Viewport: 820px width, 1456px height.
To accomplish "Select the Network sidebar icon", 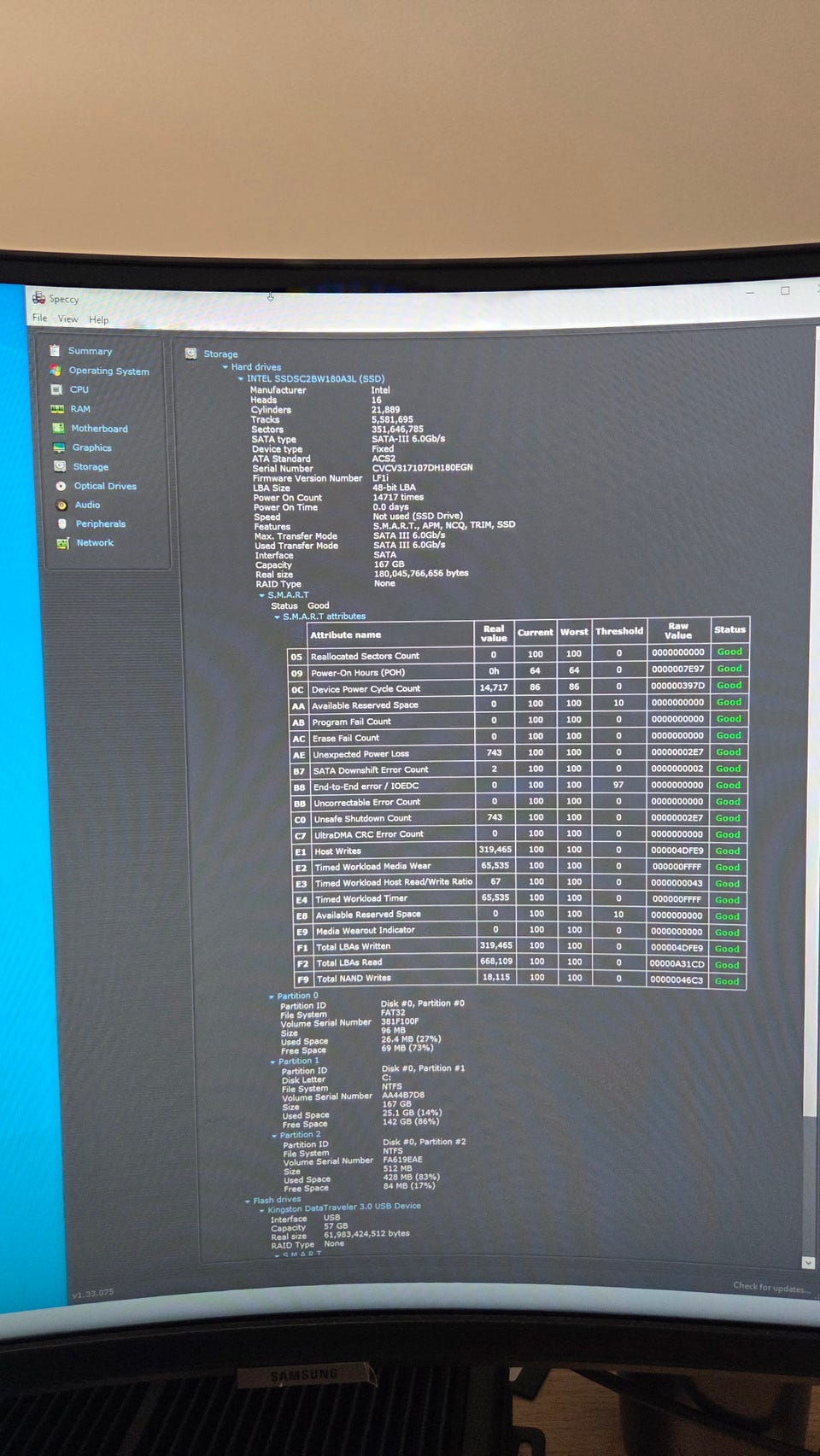I will click(63, 543).
